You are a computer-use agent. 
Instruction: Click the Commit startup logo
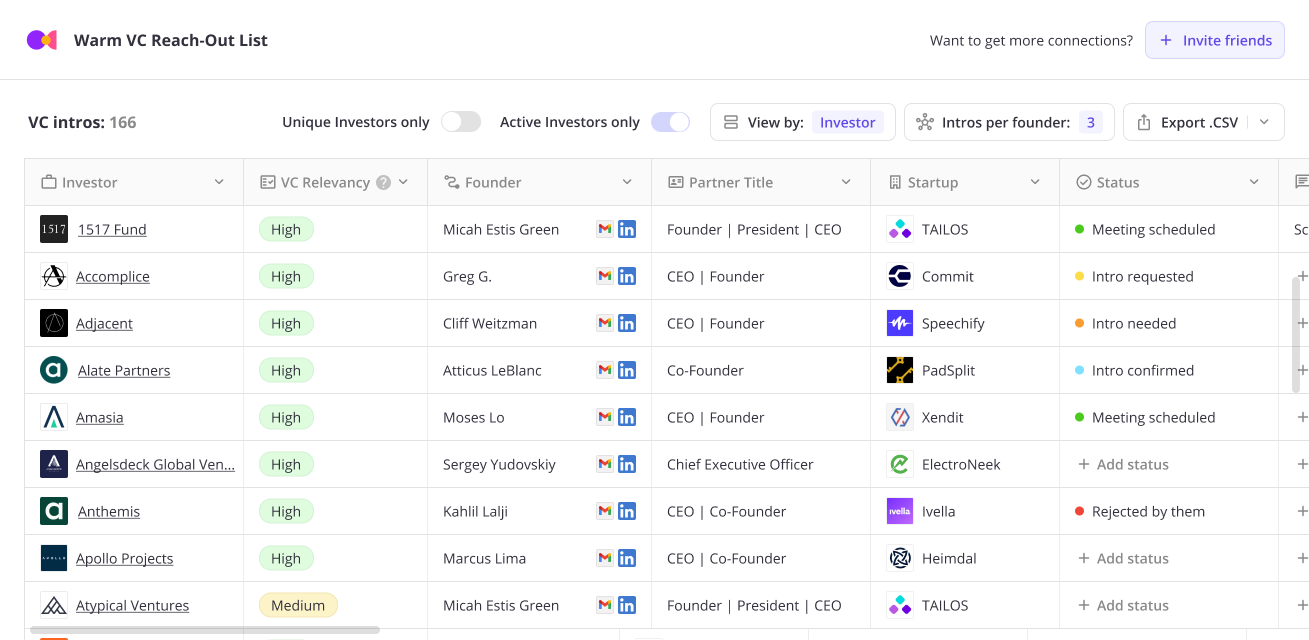click(900, 276)
